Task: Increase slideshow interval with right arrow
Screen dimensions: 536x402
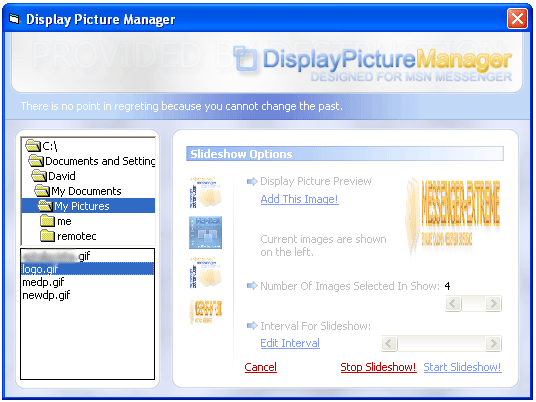Action: (493, 343)
